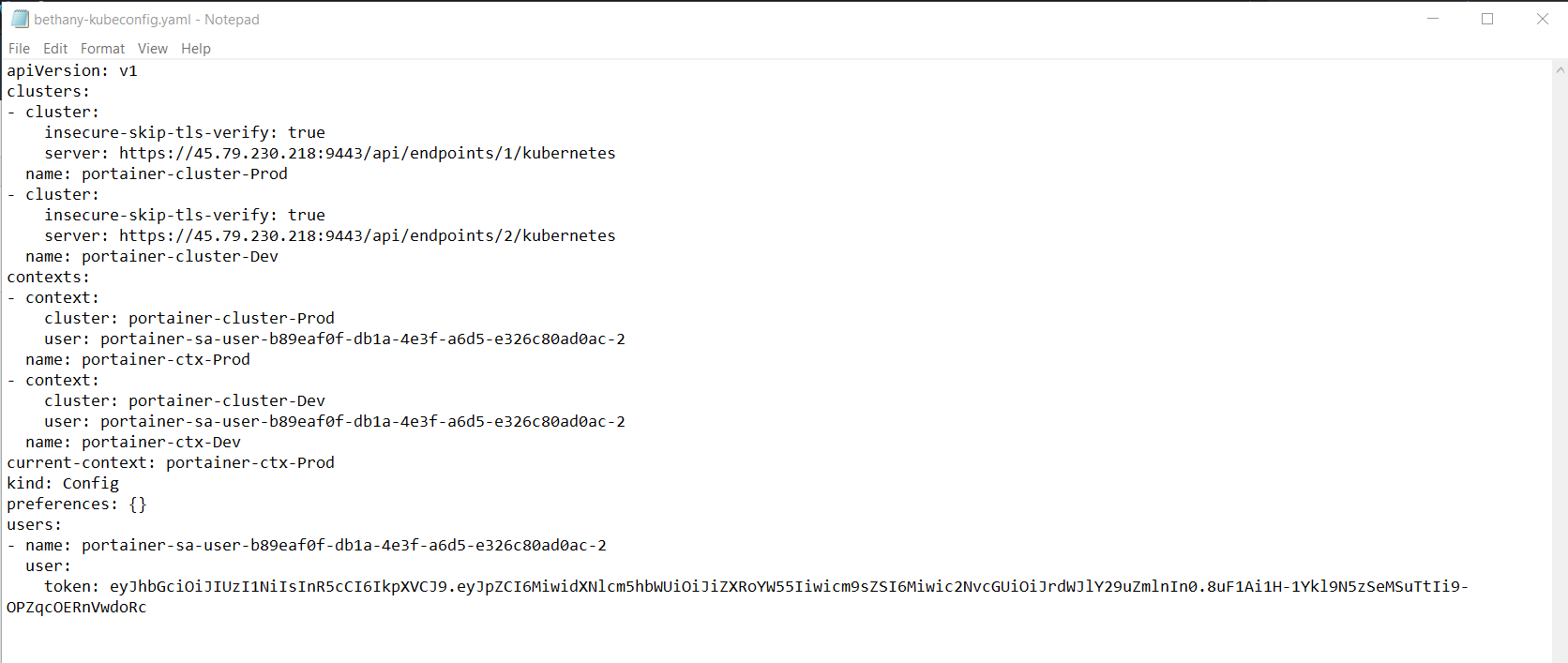Open the File menu

(19, 49)
